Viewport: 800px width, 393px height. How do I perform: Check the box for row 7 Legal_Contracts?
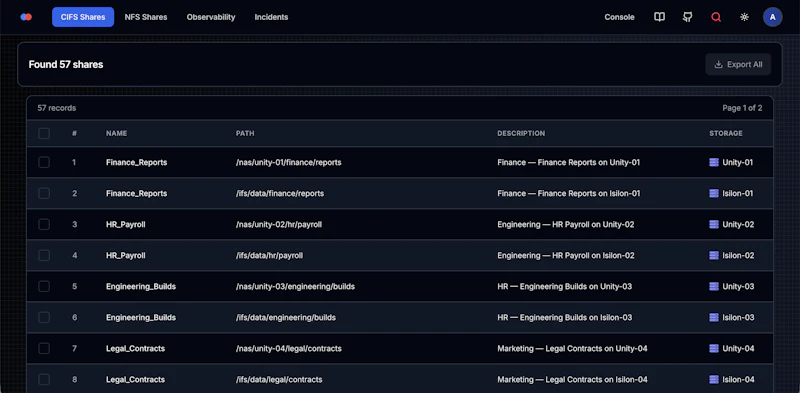tap(44, 349)
